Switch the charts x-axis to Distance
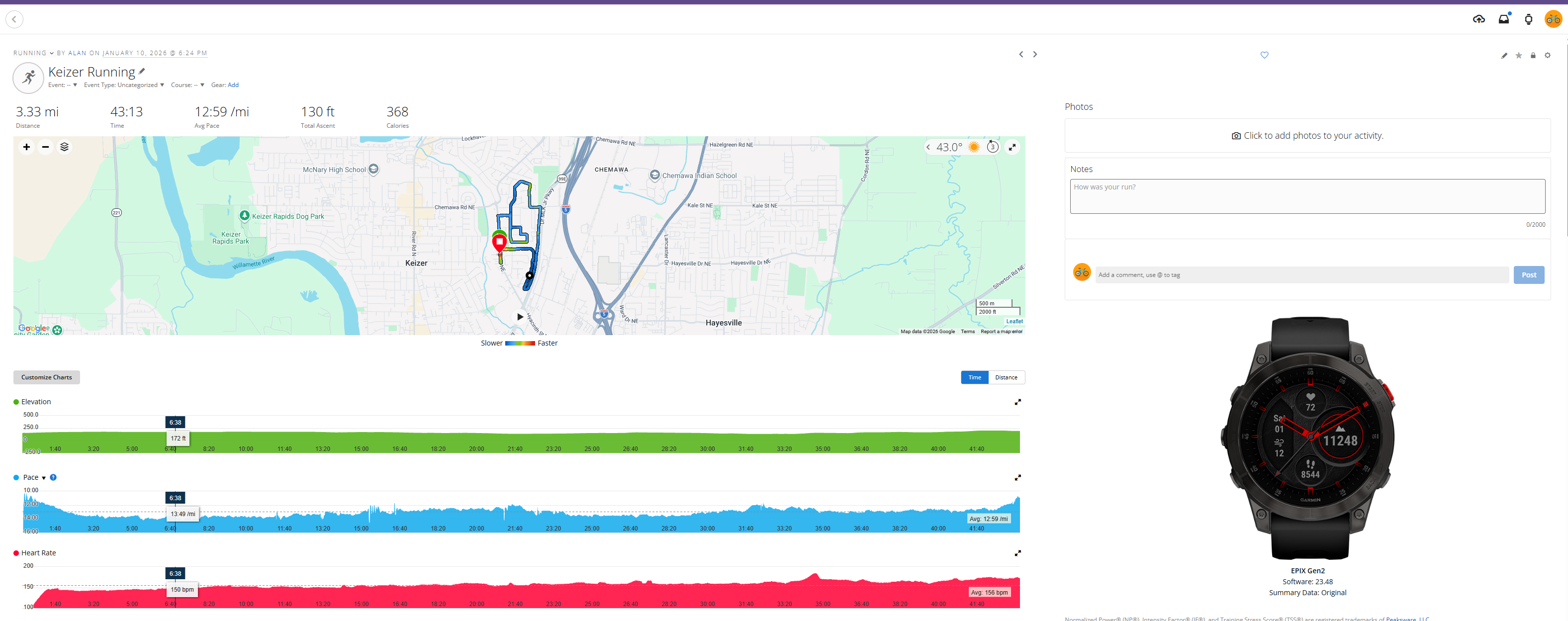This screenshot has width=1568, height=621. point(1006,377)
